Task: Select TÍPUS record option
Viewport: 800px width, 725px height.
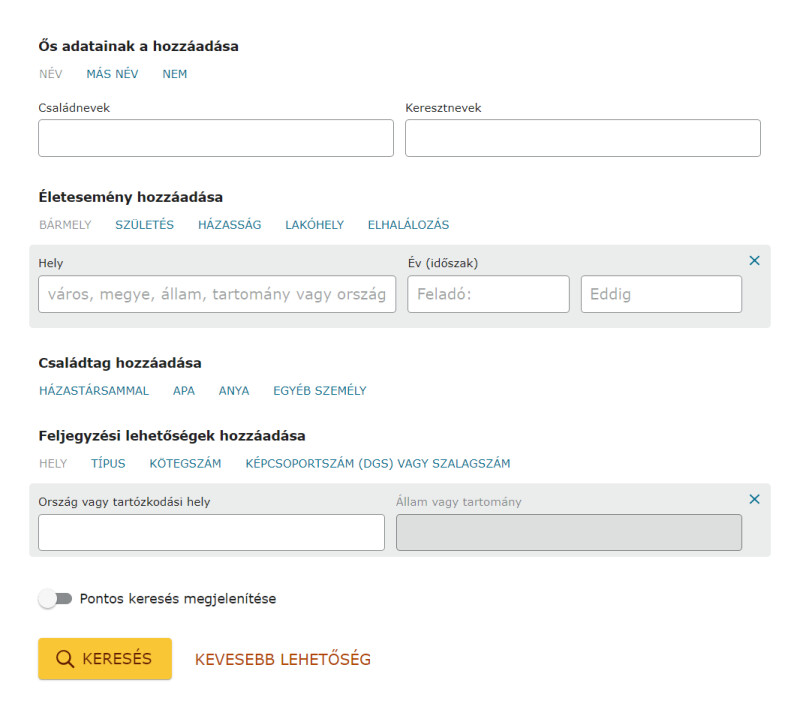Action: click(108, 464)
